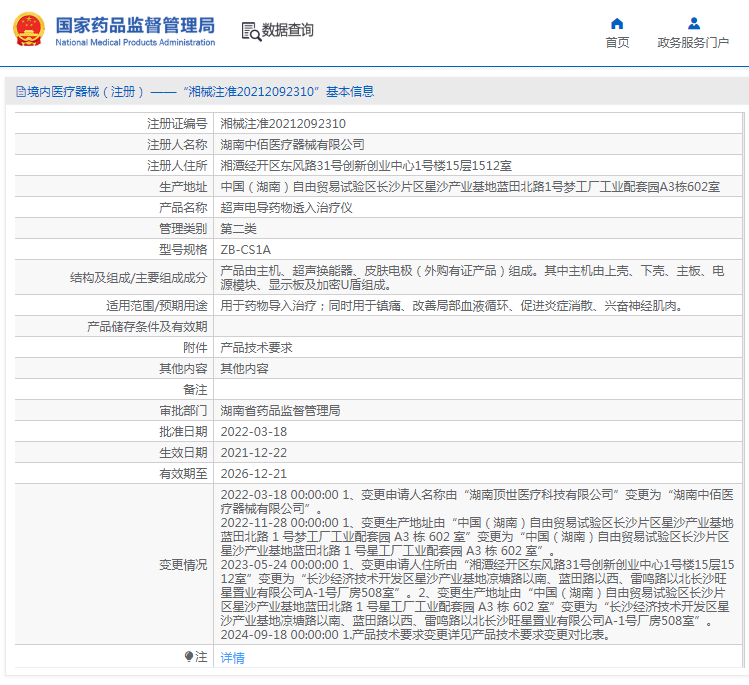Screen dimensions: 749x685
Task: Click the user portal person icon
Action: pos(694,23)
